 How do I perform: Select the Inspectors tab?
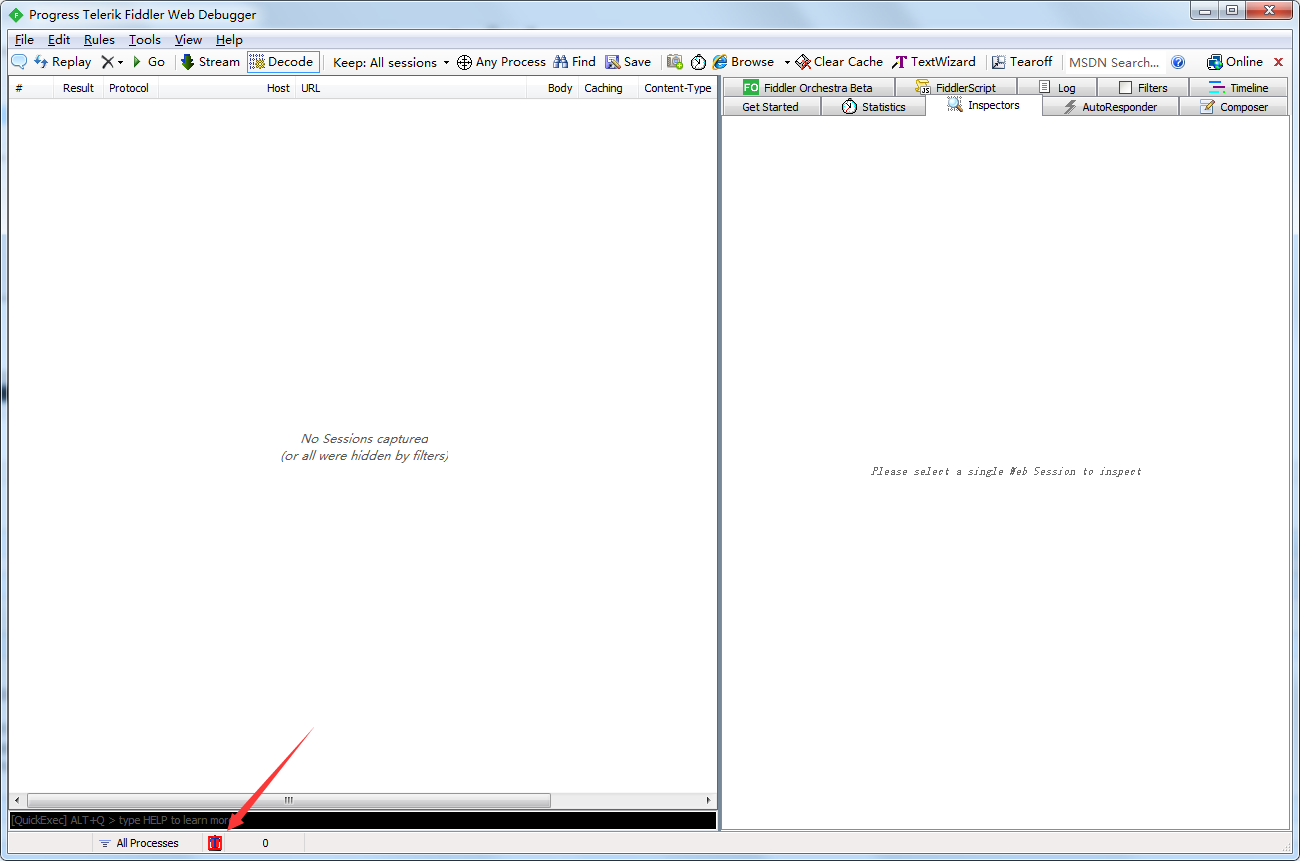984,105
